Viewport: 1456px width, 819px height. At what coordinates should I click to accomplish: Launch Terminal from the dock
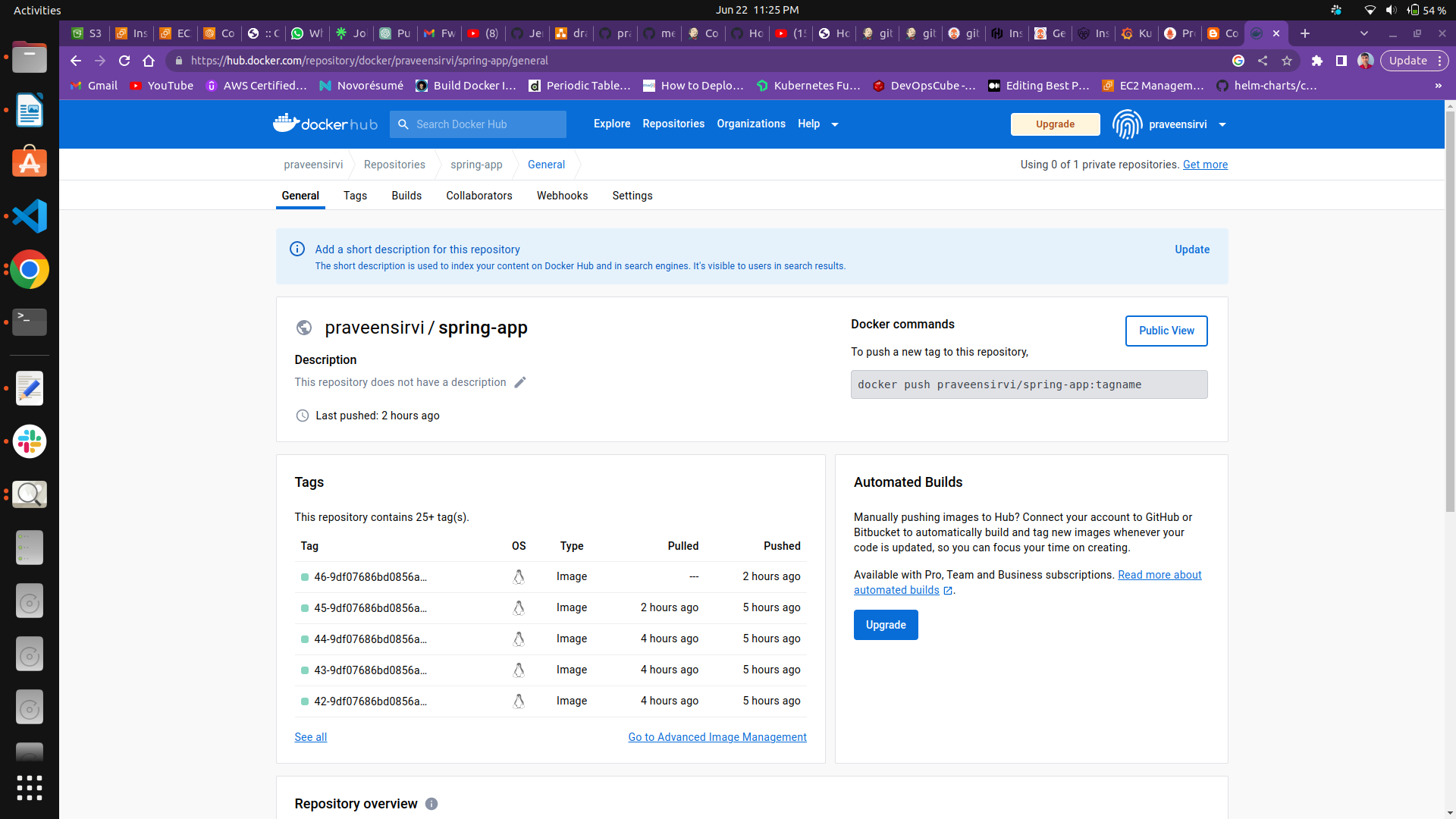point(30,322)
